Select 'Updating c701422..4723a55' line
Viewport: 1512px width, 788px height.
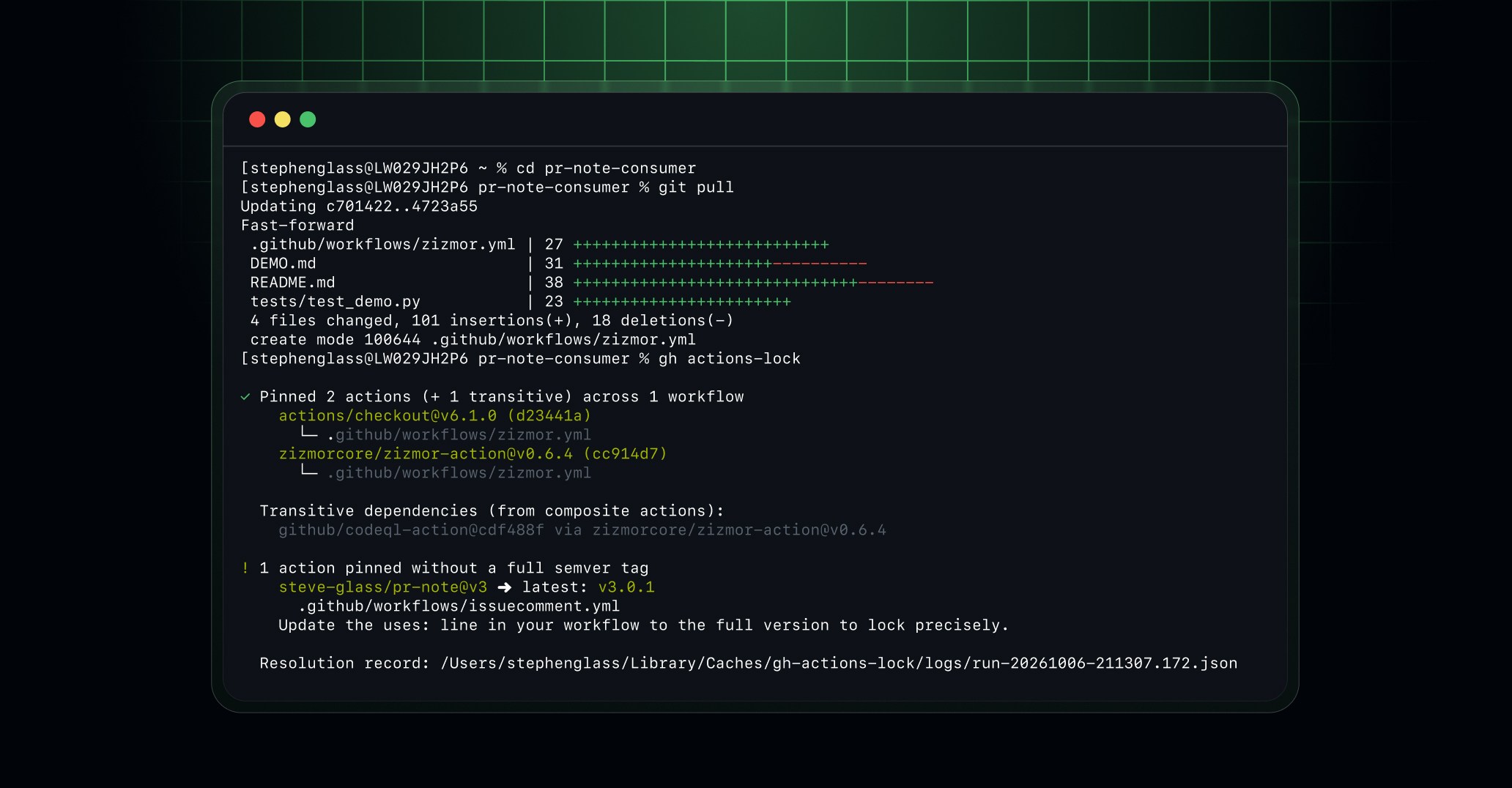pos(359,207)
